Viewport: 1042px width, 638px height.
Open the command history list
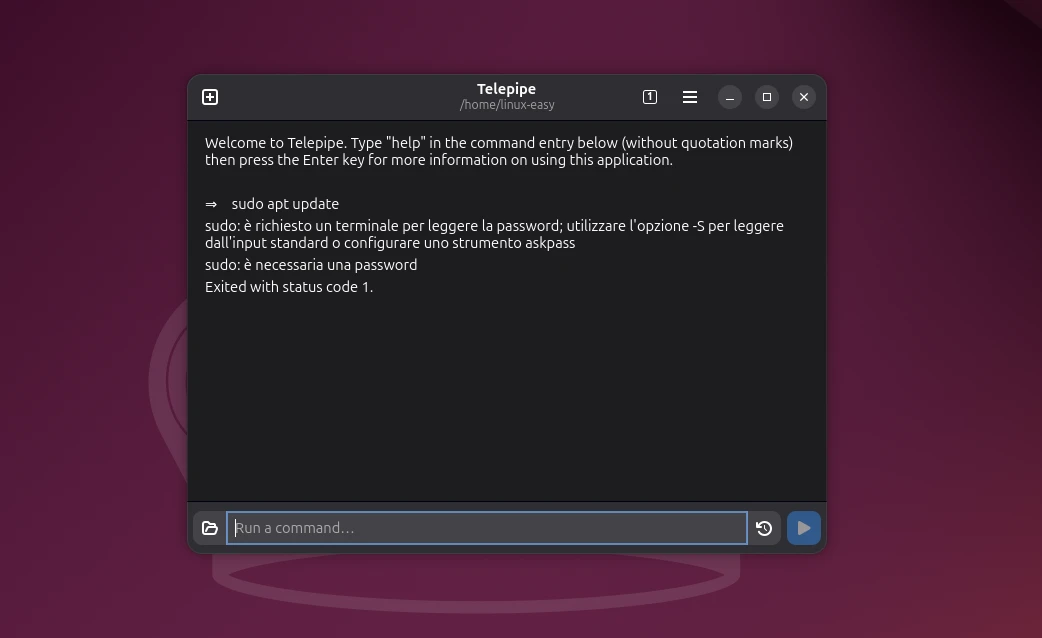point(764,528)
